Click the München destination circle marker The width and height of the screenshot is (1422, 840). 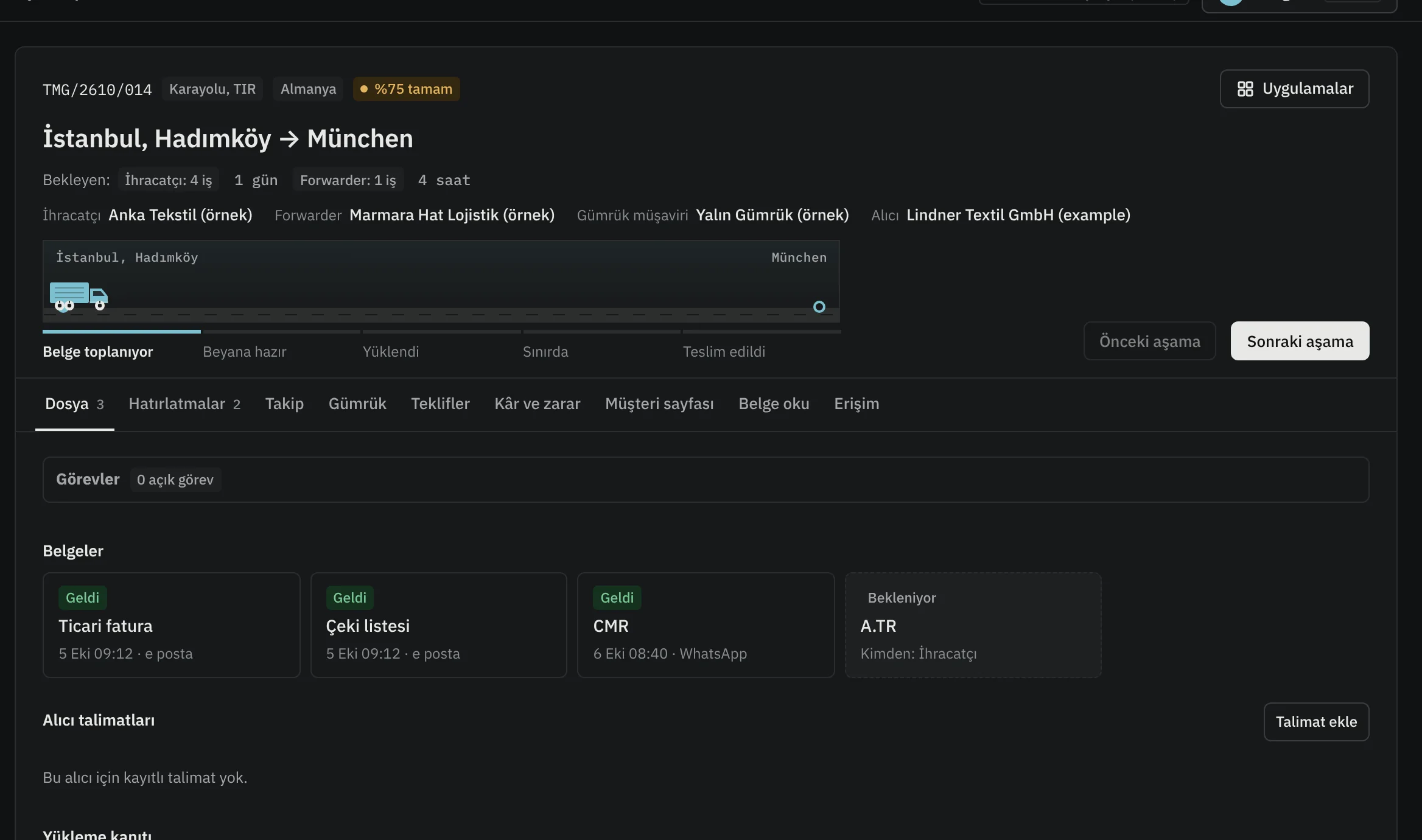(x=819, y=307)
